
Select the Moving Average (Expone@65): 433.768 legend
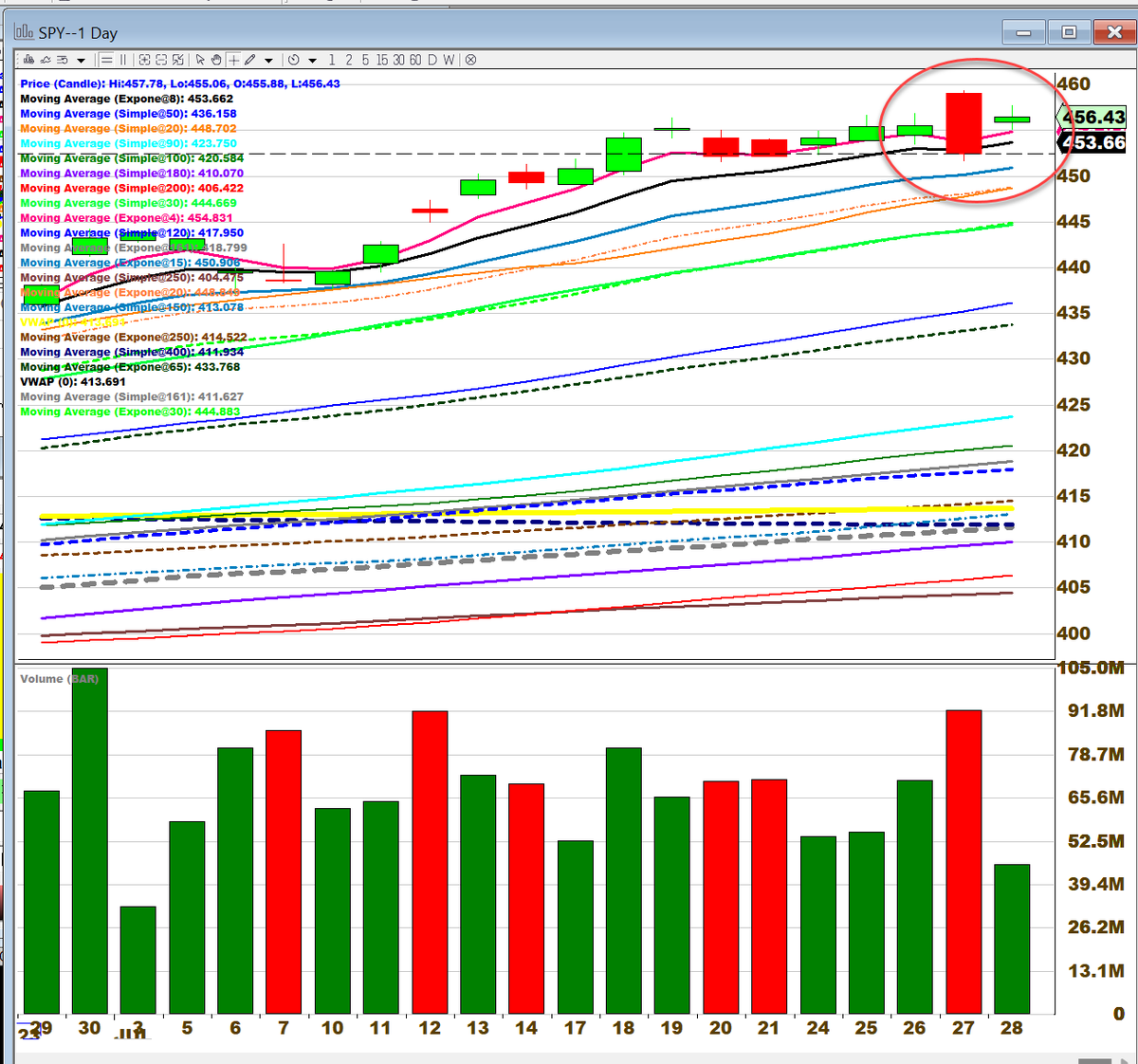pos(130,367)
